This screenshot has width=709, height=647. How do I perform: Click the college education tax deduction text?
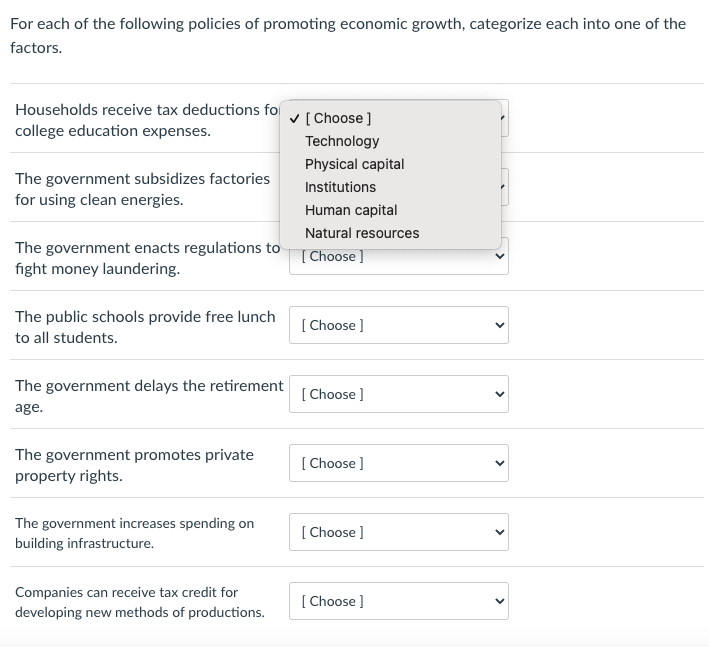(x=140, y=120)
